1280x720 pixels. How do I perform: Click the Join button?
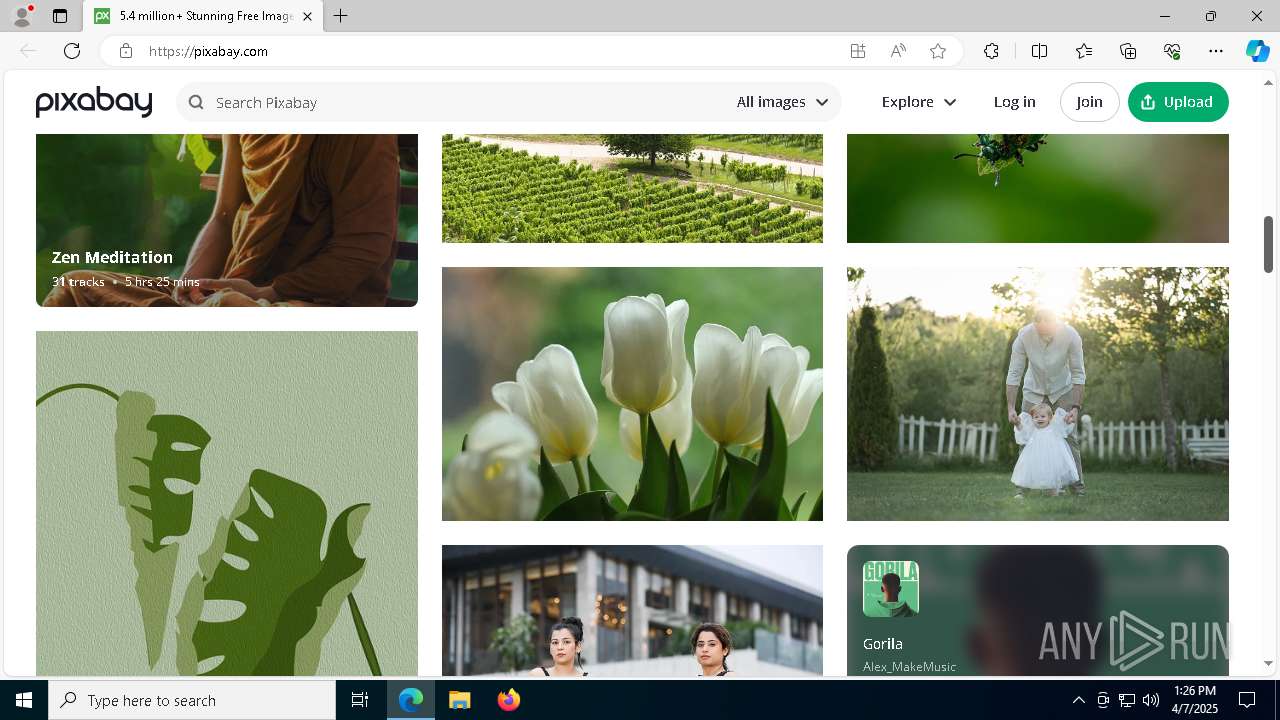pos(1089,102)
